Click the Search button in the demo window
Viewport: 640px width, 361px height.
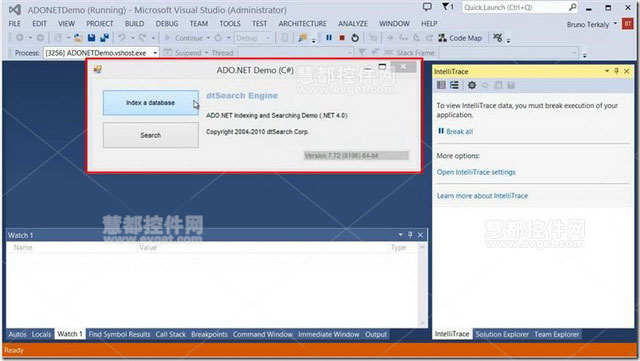[151, 136]
